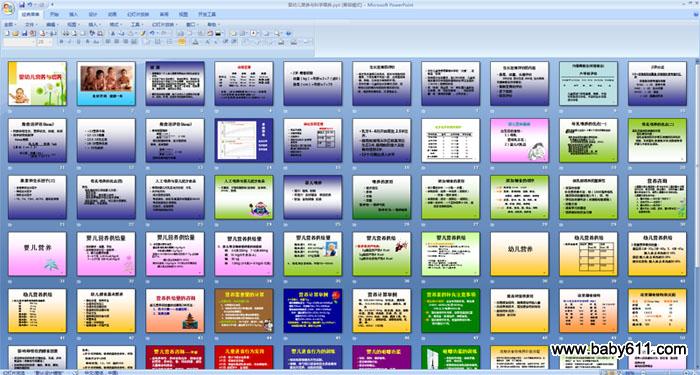The height and width of the screenshot is (375, 700).
Task: Open the 帮助 menu in classic menu bar
Action: click(x=213, y=25)
